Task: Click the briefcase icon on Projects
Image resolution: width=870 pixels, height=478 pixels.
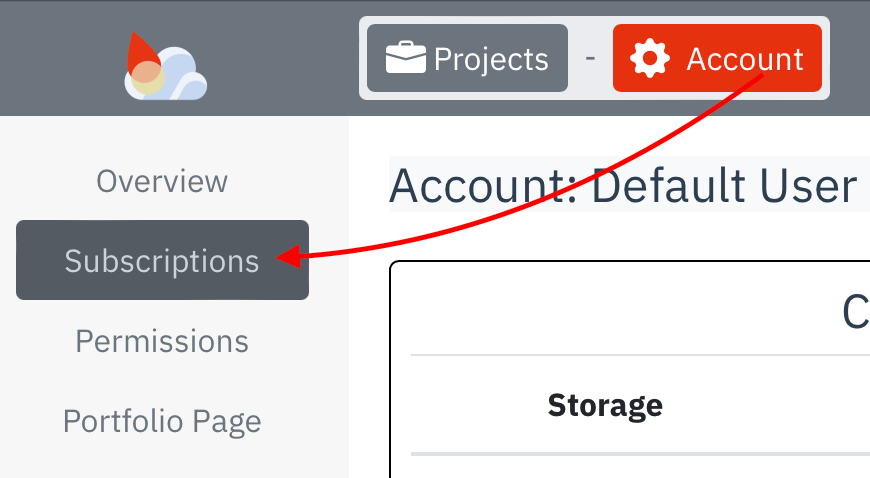Action: (406, 59)
